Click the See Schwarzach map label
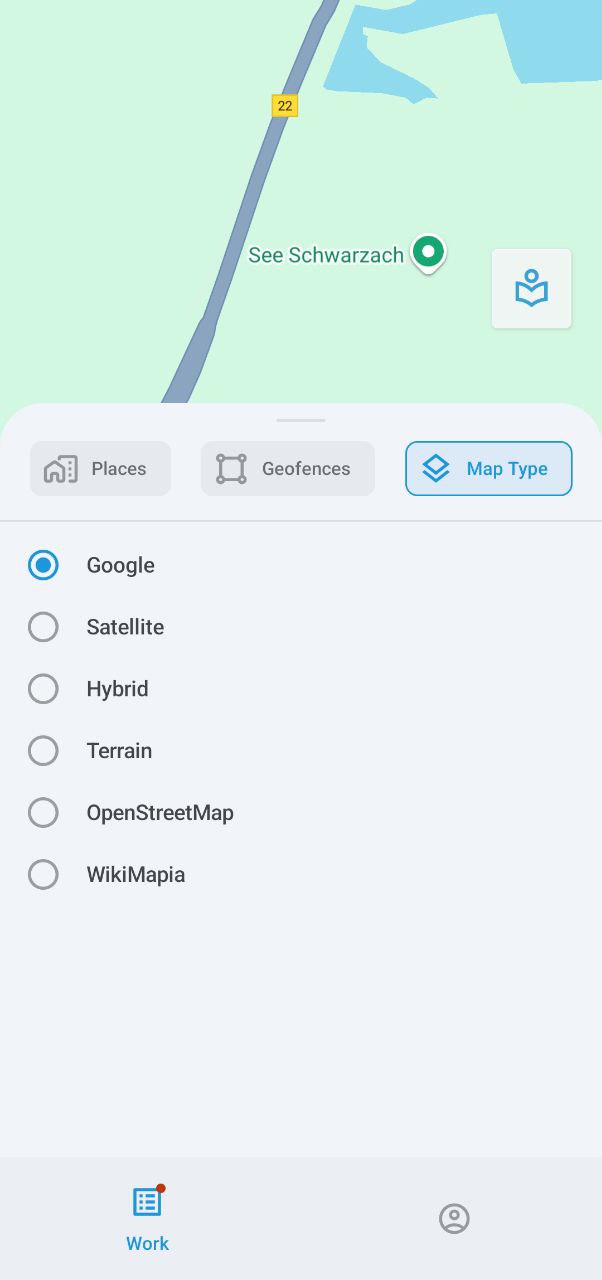This screenshot has width=602, height=1280. coord(326,255)
